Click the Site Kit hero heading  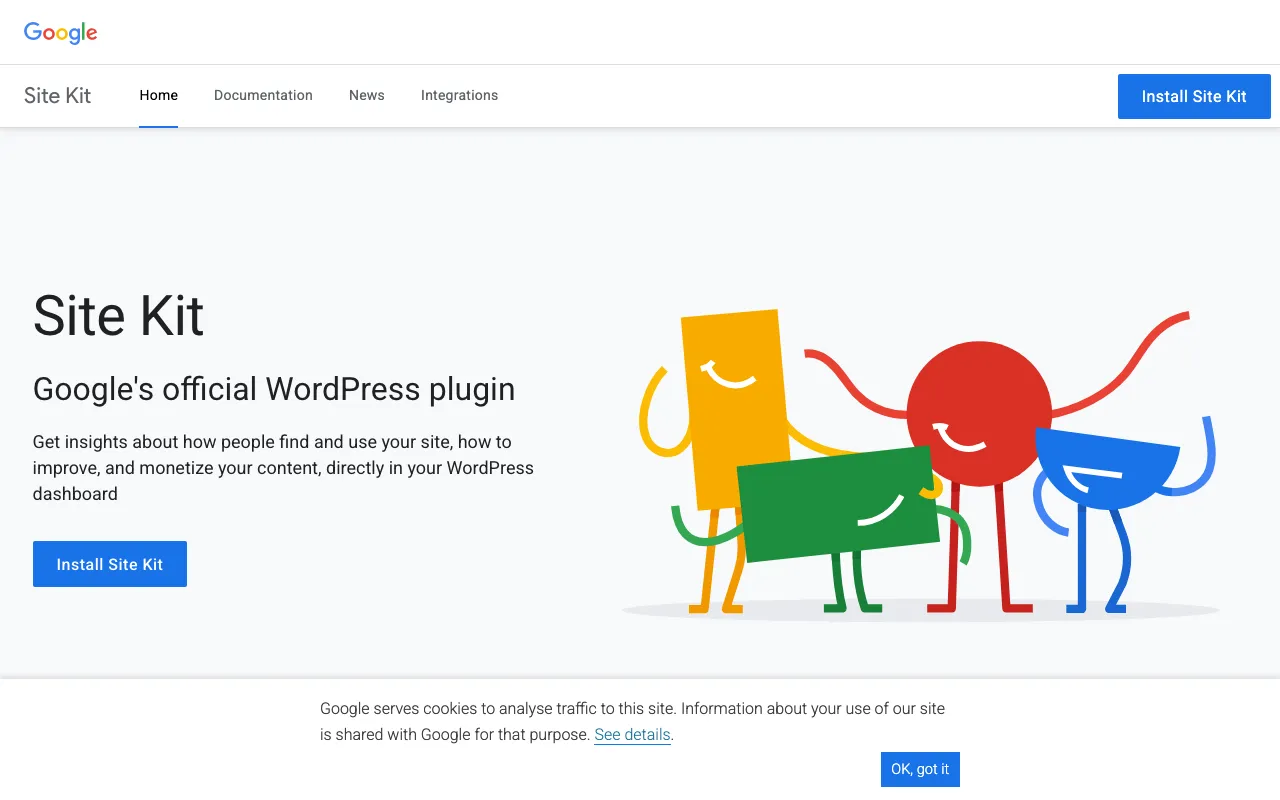click(x=119, y=316)
